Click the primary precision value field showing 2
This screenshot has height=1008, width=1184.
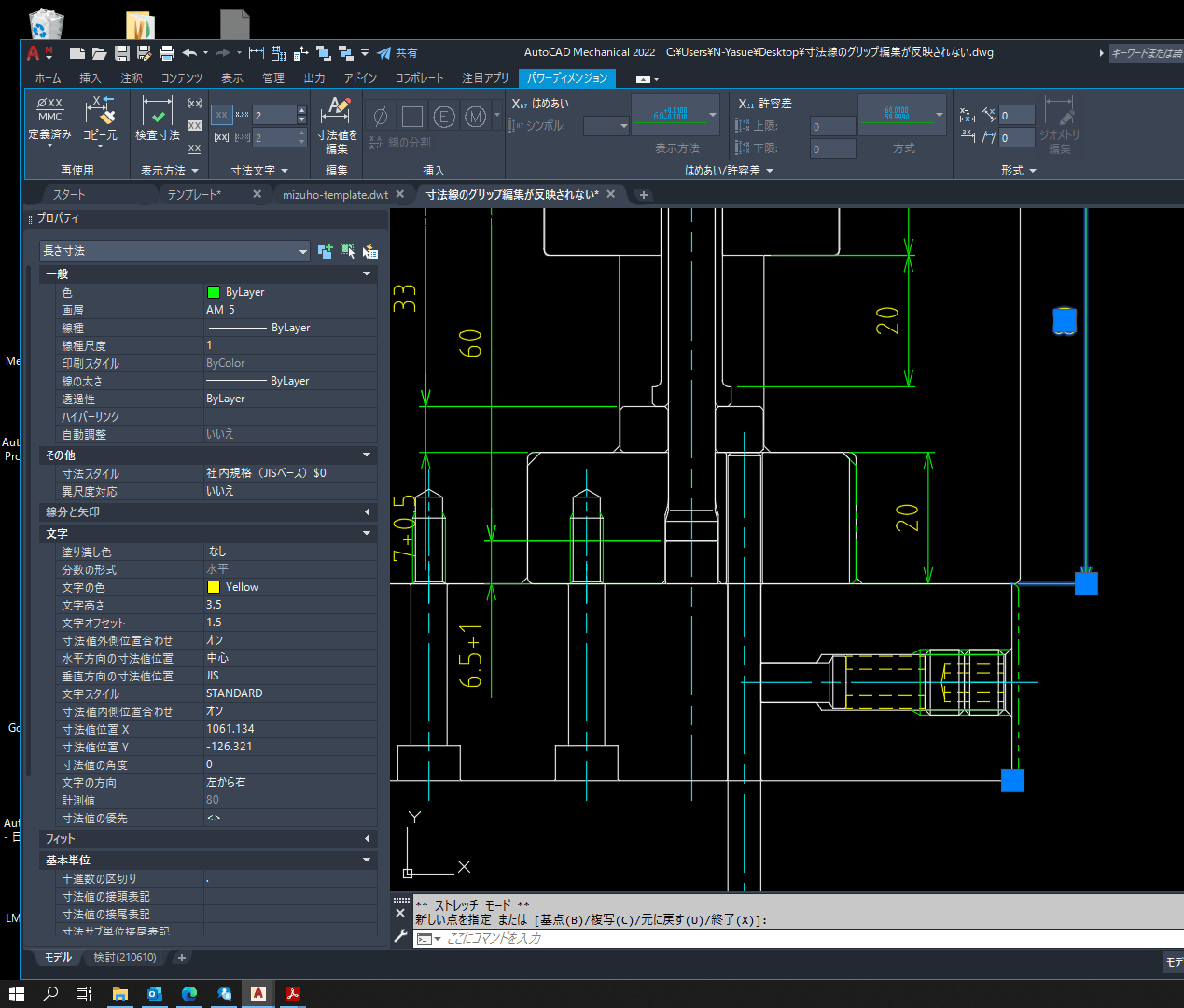[x=273, y=115]
